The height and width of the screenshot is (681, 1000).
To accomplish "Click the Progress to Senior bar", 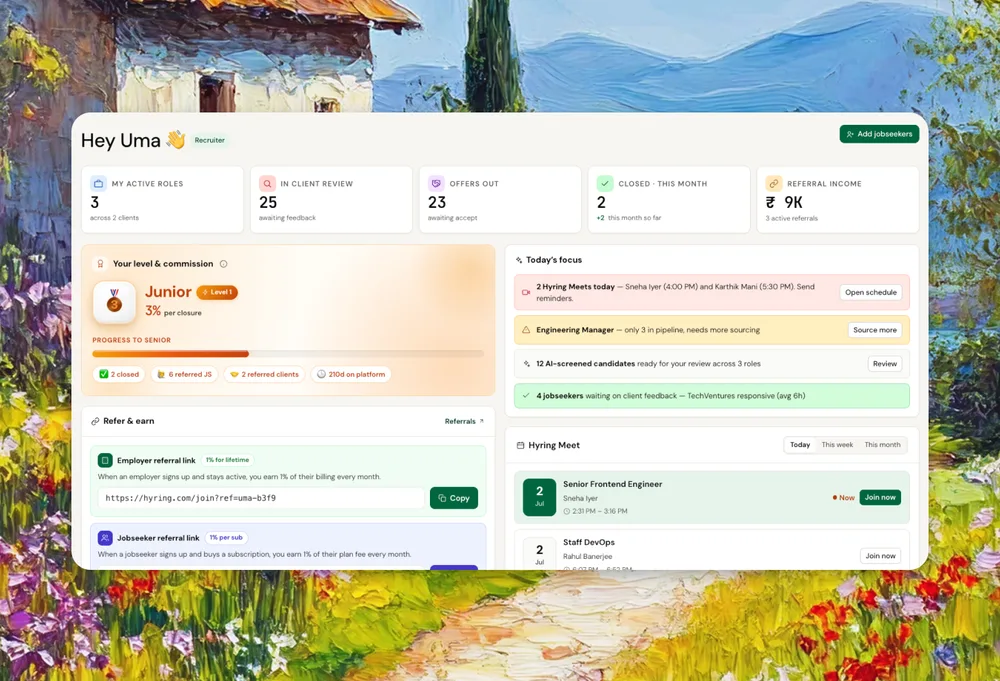I will 288,354.
